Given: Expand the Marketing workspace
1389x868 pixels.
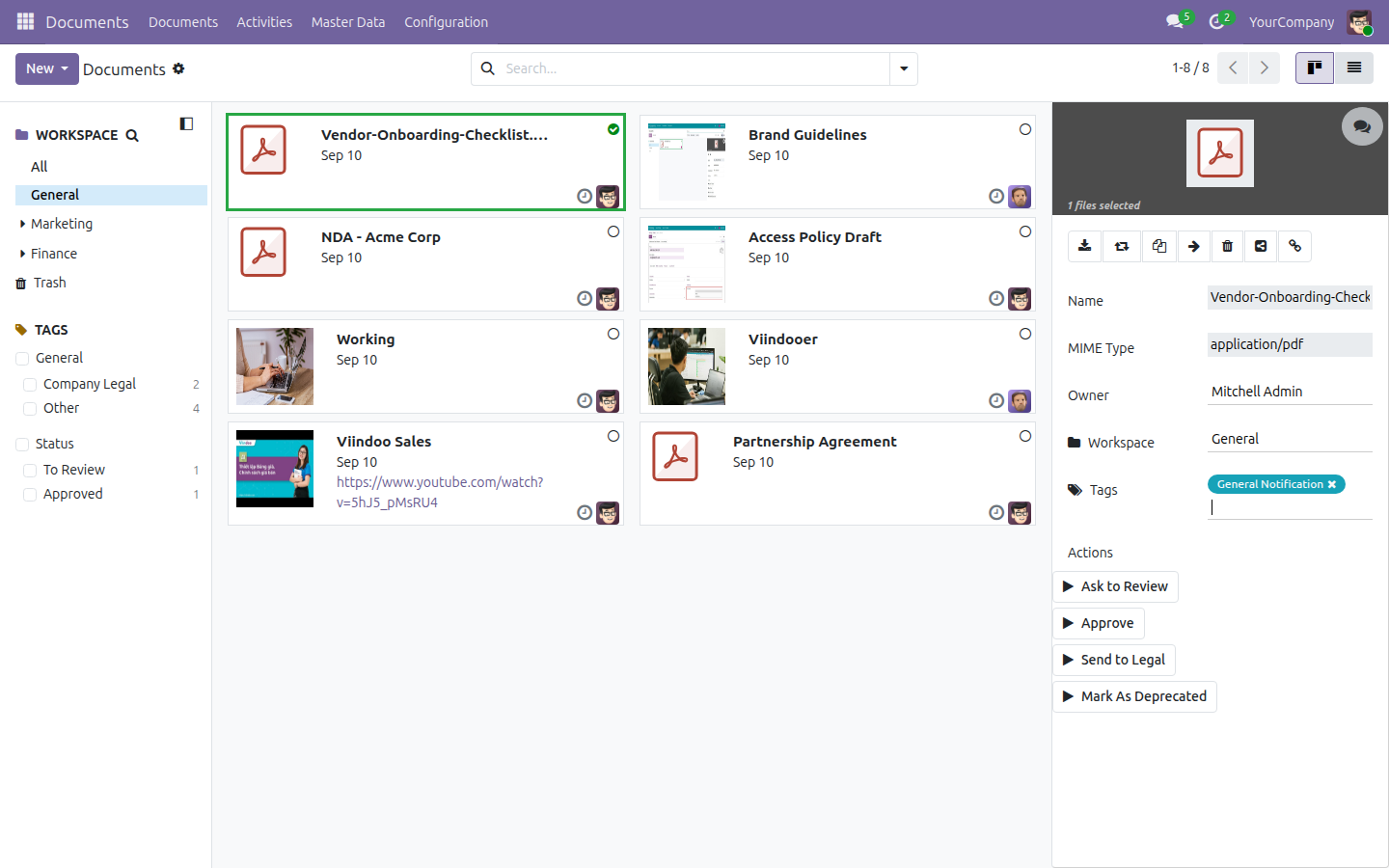Looking at the screenshot, I should coord(23,224).
